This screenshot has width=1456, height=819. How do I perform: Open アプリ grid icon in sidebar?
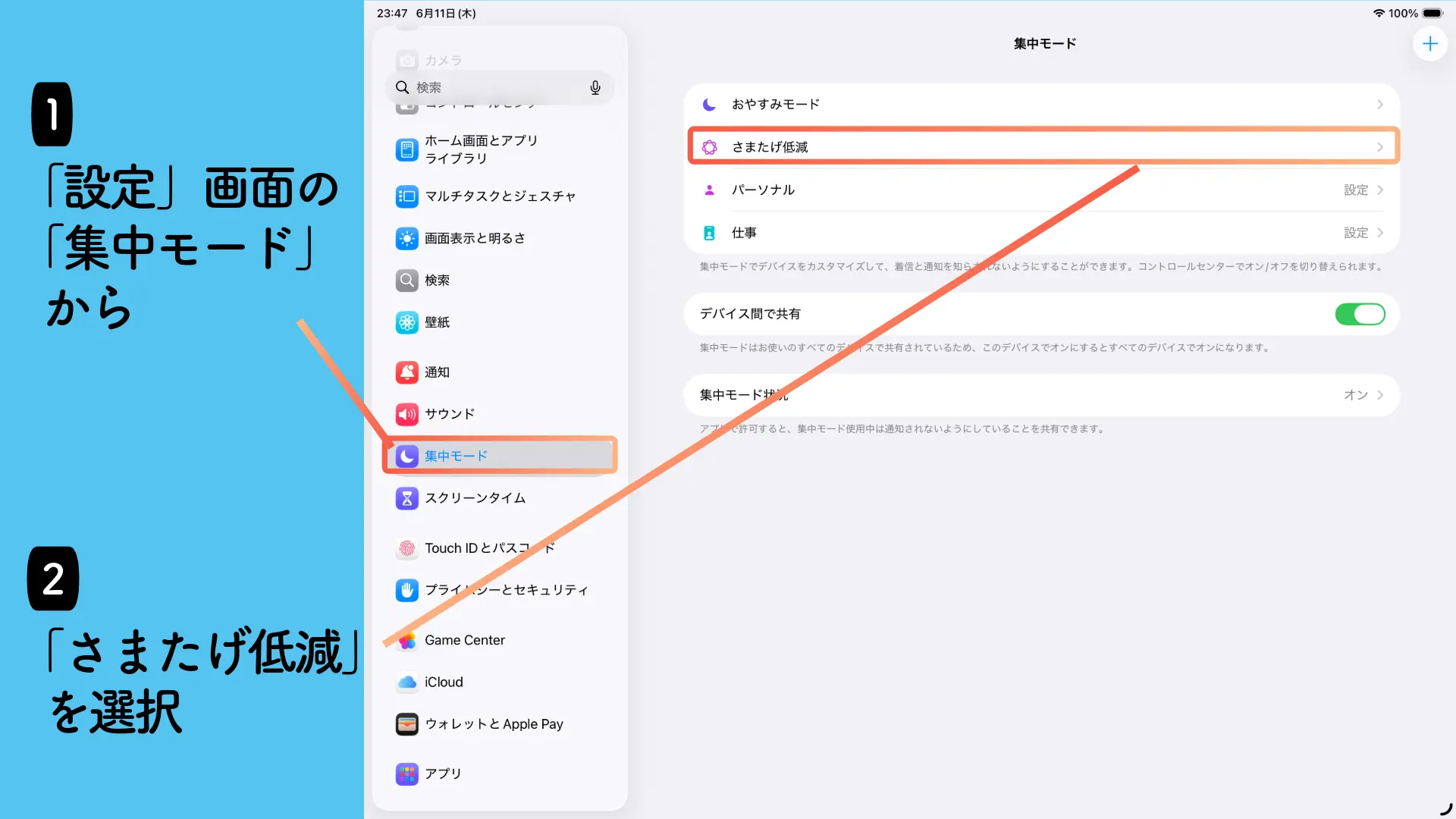coord(407,774)
